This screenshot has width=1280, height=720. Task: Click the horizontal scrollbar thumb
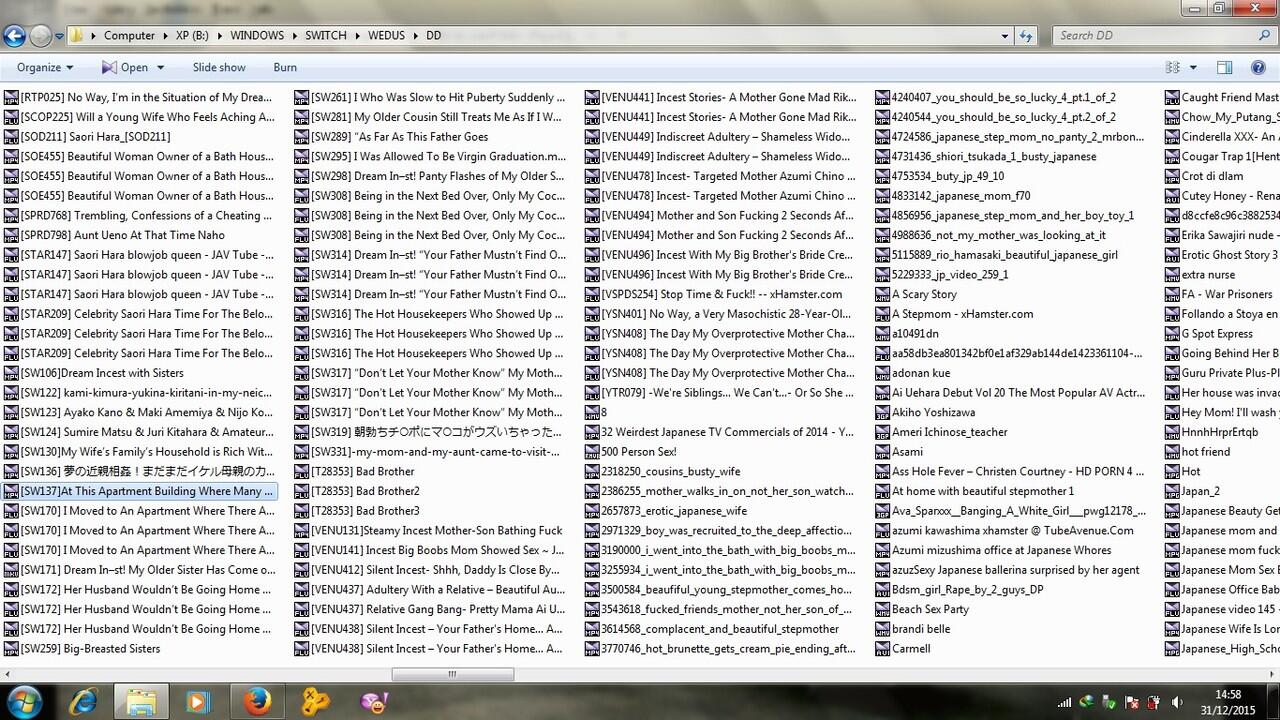(452, 675)
